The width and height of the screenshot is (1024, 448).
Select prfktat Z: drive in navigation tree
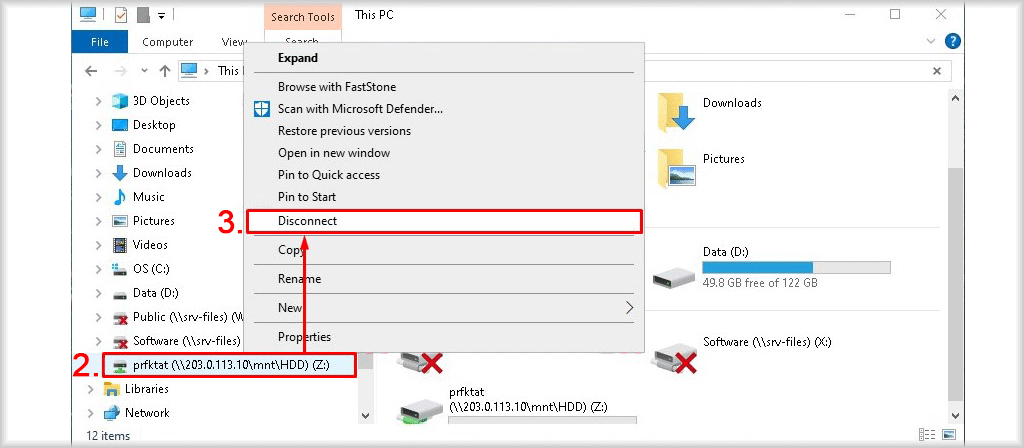(230, 365)
